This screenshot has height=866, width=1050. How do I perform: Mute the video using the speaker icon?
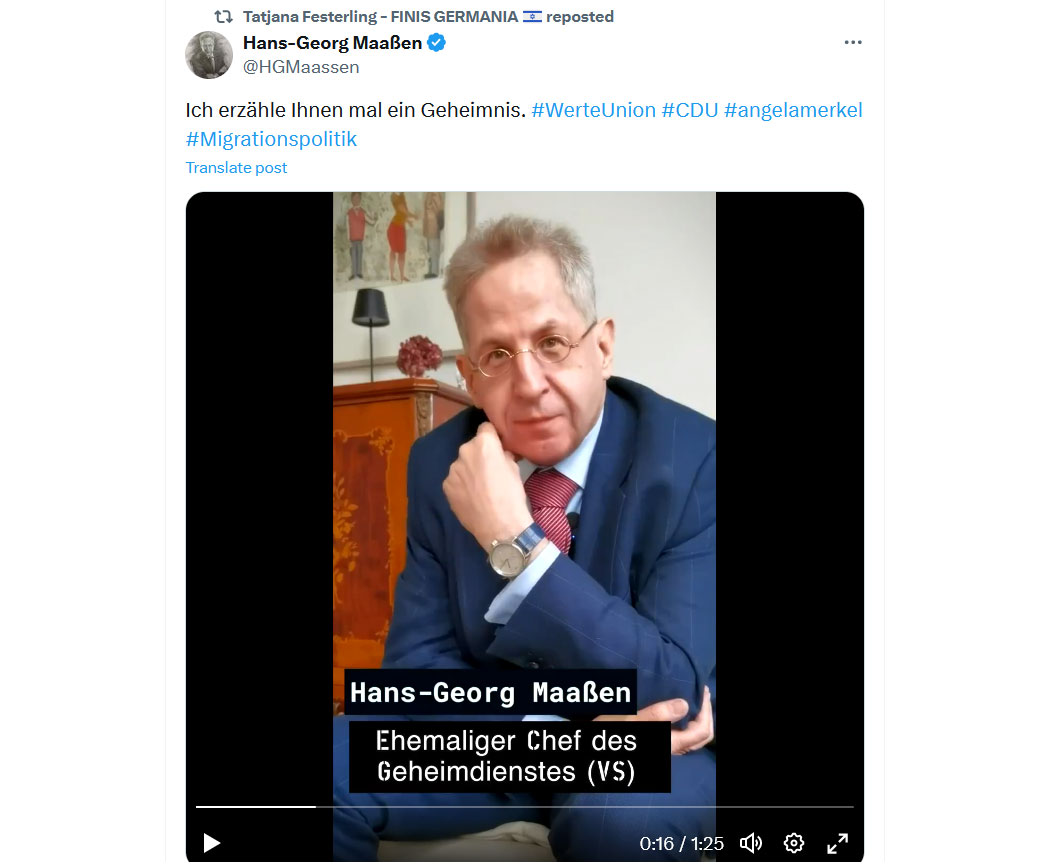coord(751,843)
